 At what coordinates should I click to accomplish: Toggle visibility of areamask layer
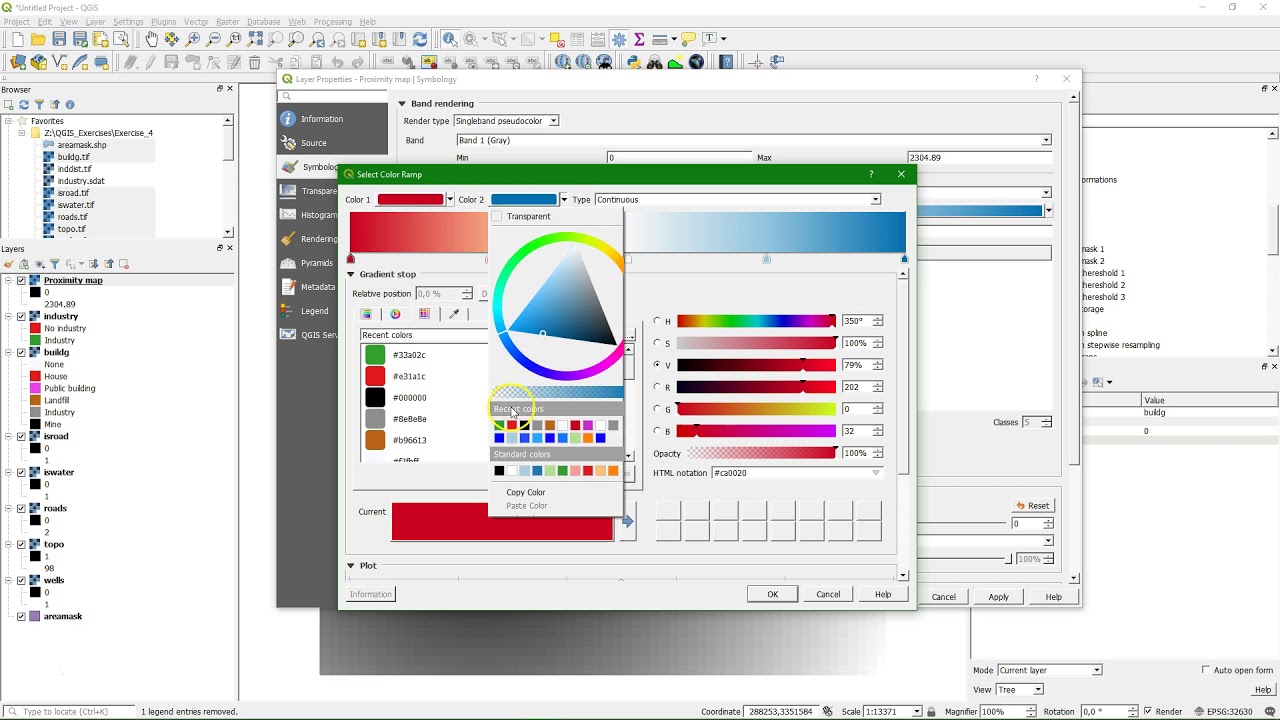[21, 616]
